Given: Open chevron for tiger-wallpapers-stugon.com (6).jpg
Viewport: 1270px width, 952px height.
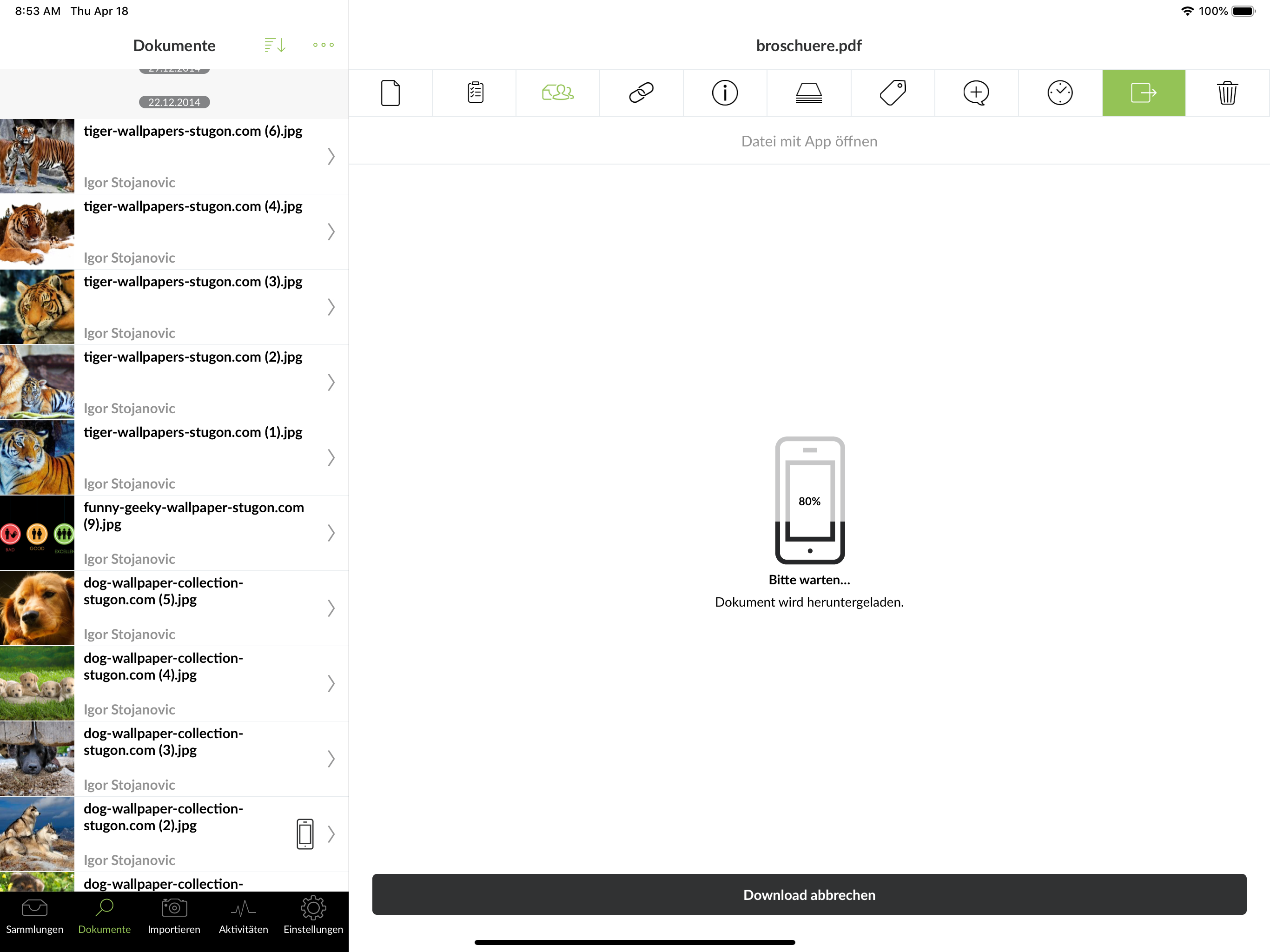Looking at the screenshot, I should [x=331, y=156].
